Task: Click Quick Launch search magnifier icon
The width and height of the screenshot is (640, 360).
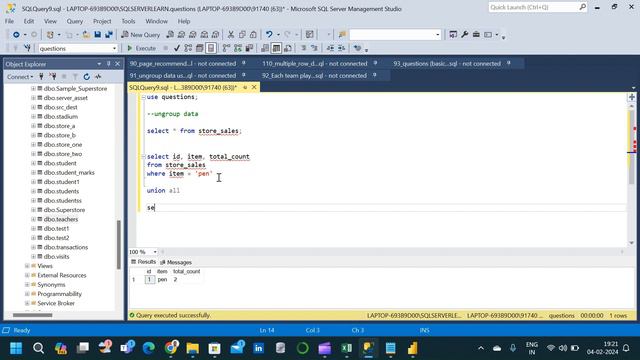Action: click(x=582, y=7)
